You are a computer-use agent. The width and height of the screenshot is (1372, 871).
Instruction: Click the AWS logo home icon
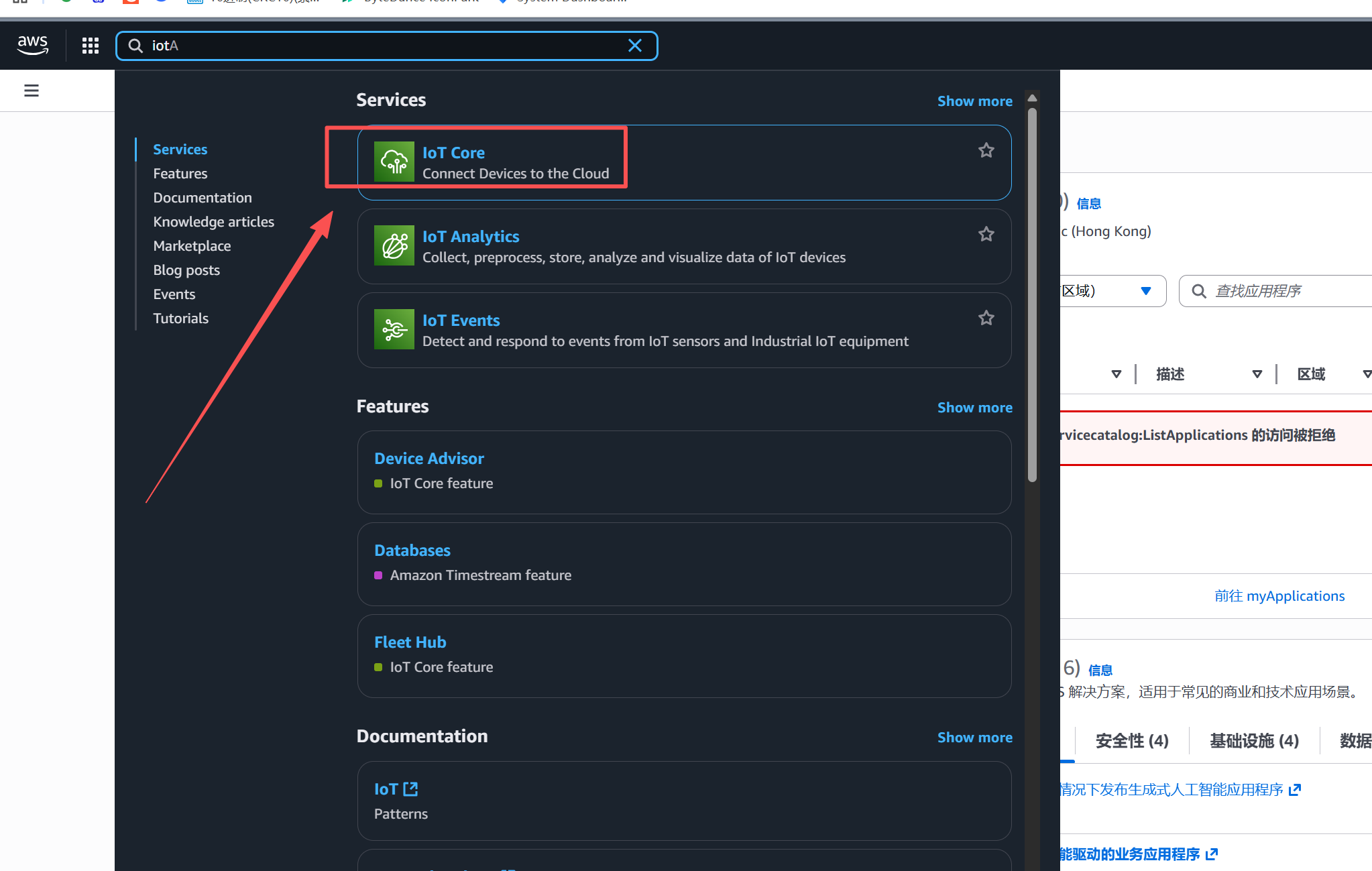tap(32, 46)
